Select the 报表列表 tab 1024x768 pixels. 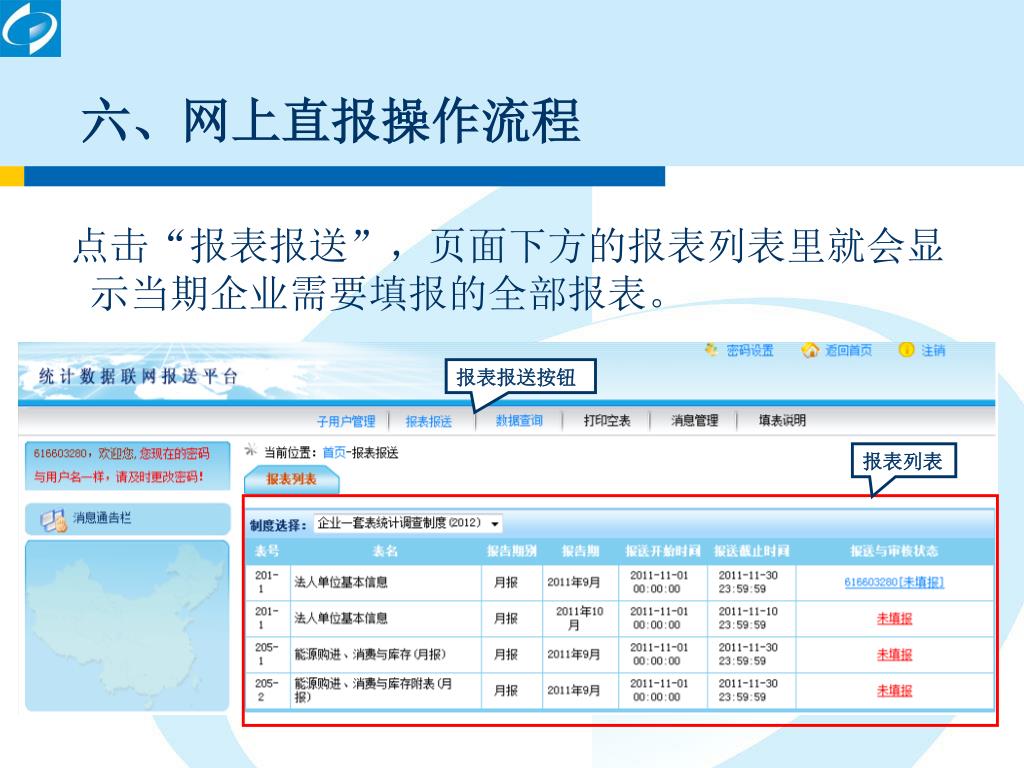click(291, 479)
